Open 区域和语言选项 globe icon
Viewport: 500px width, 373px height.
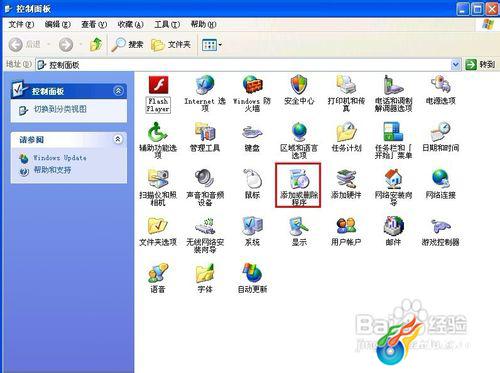point(299,140)
